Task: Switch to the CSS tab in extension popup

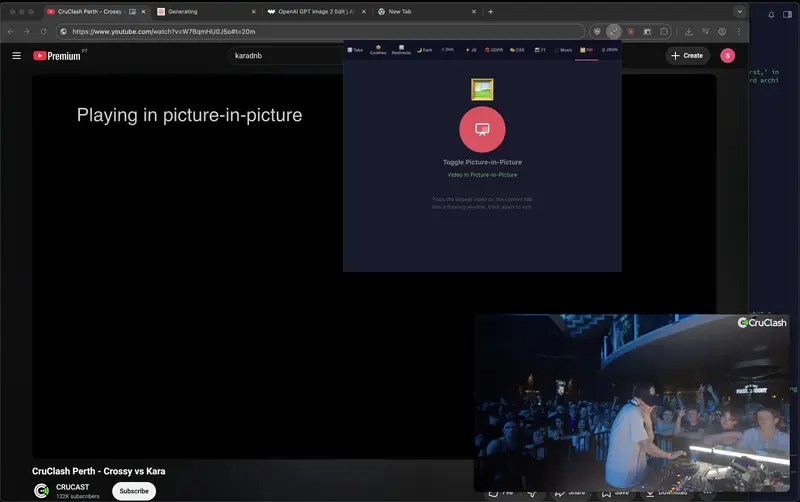Action: click(517, 50)
